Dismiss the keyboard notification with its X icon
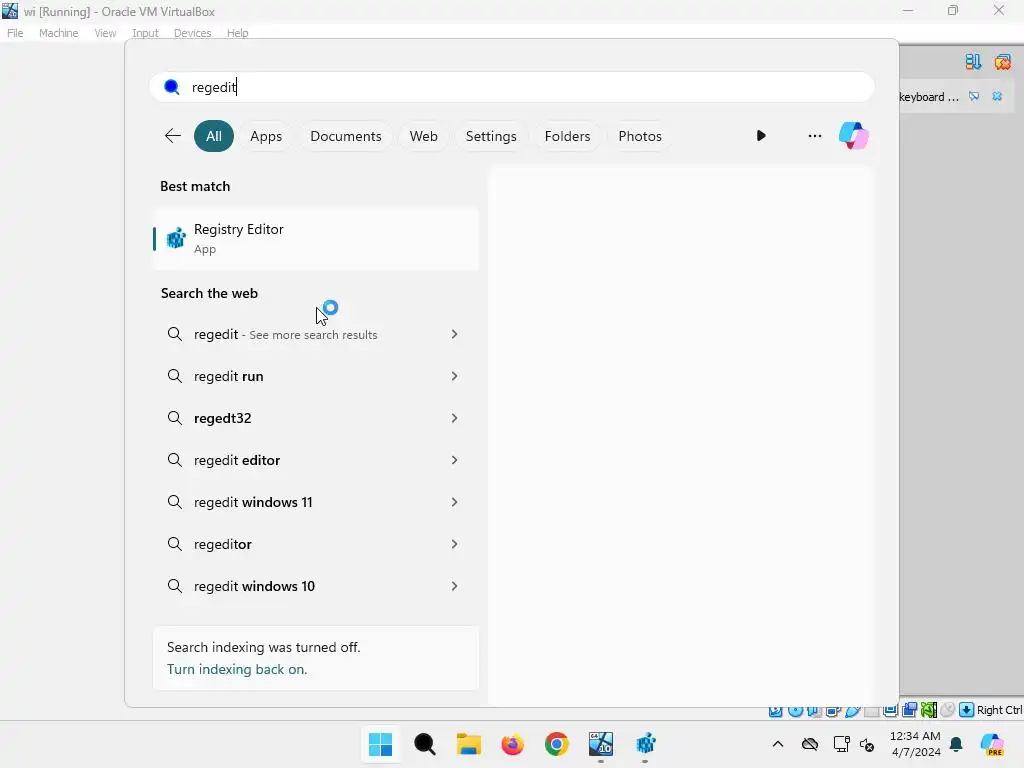Screen dimensions: 1024x768 point(997,97)
